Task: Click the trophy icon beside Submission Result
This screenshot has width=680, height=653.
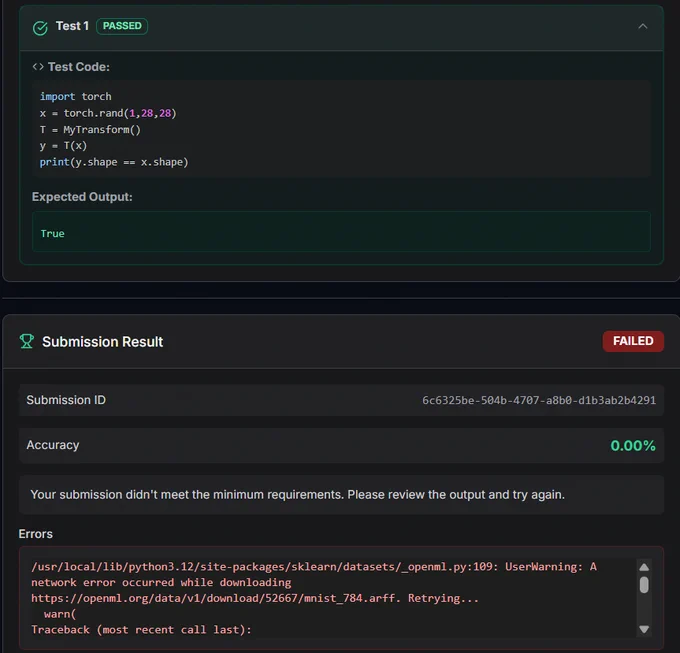Action: [x=26, y=341]
